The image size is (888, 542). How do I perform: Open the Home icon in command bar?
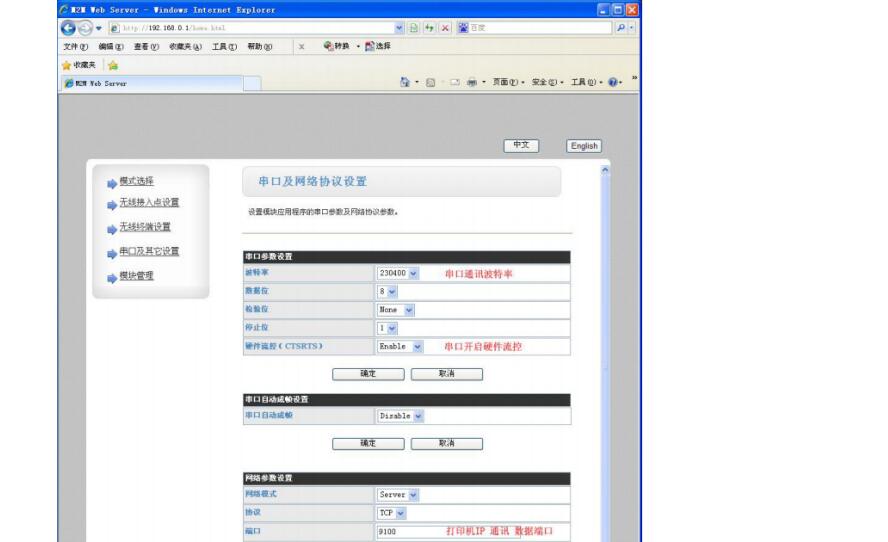[406, 83]
